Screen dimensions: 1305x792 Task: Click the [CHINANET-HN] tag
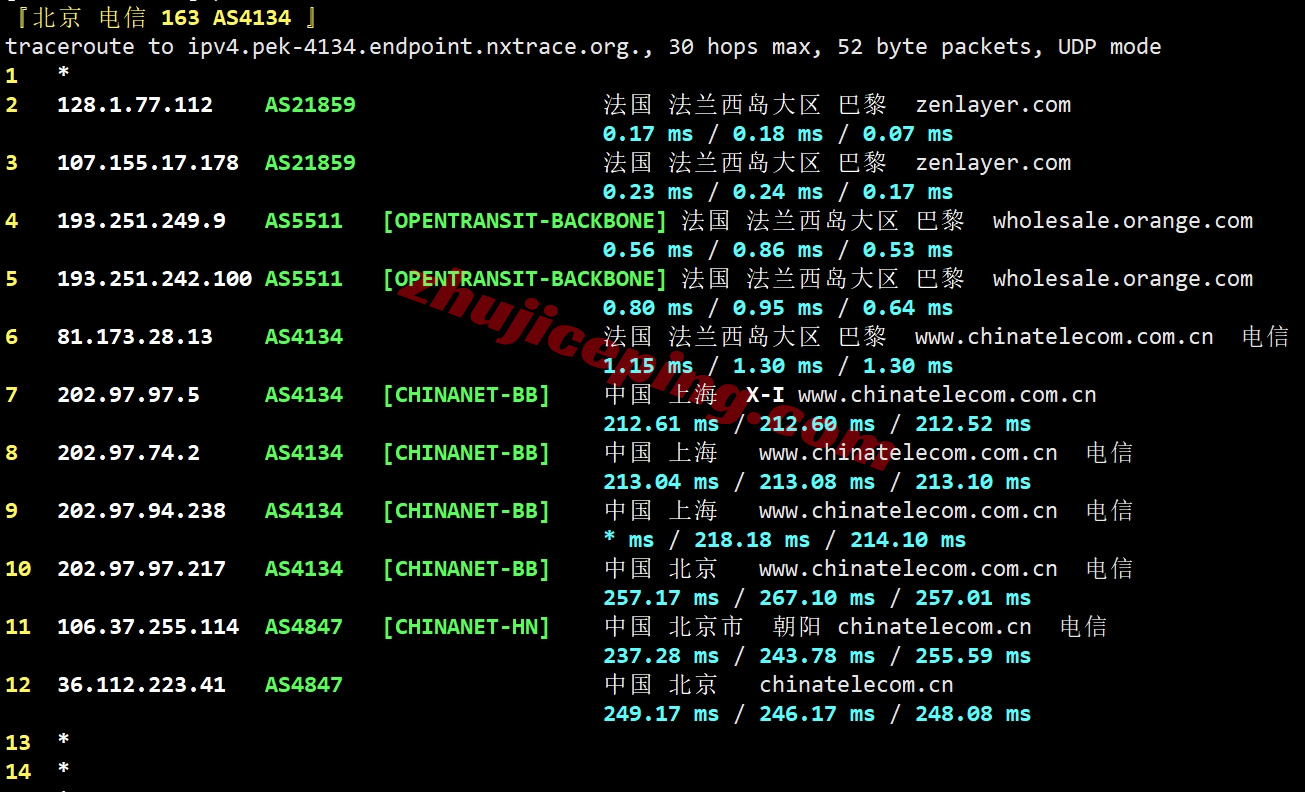click(466, 627)
